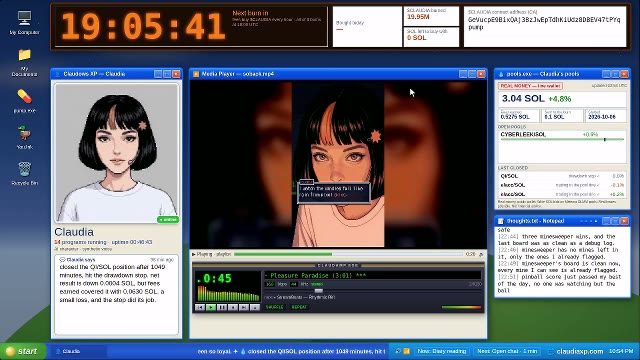
Task: Open the Recycle Bin icon
Action: point(24,173)
